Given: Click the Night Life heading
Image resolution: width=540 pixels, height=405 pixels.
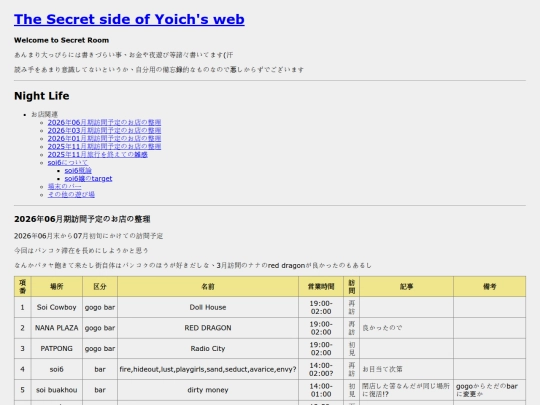Looking at the screenshot, I should click(42, 96).
